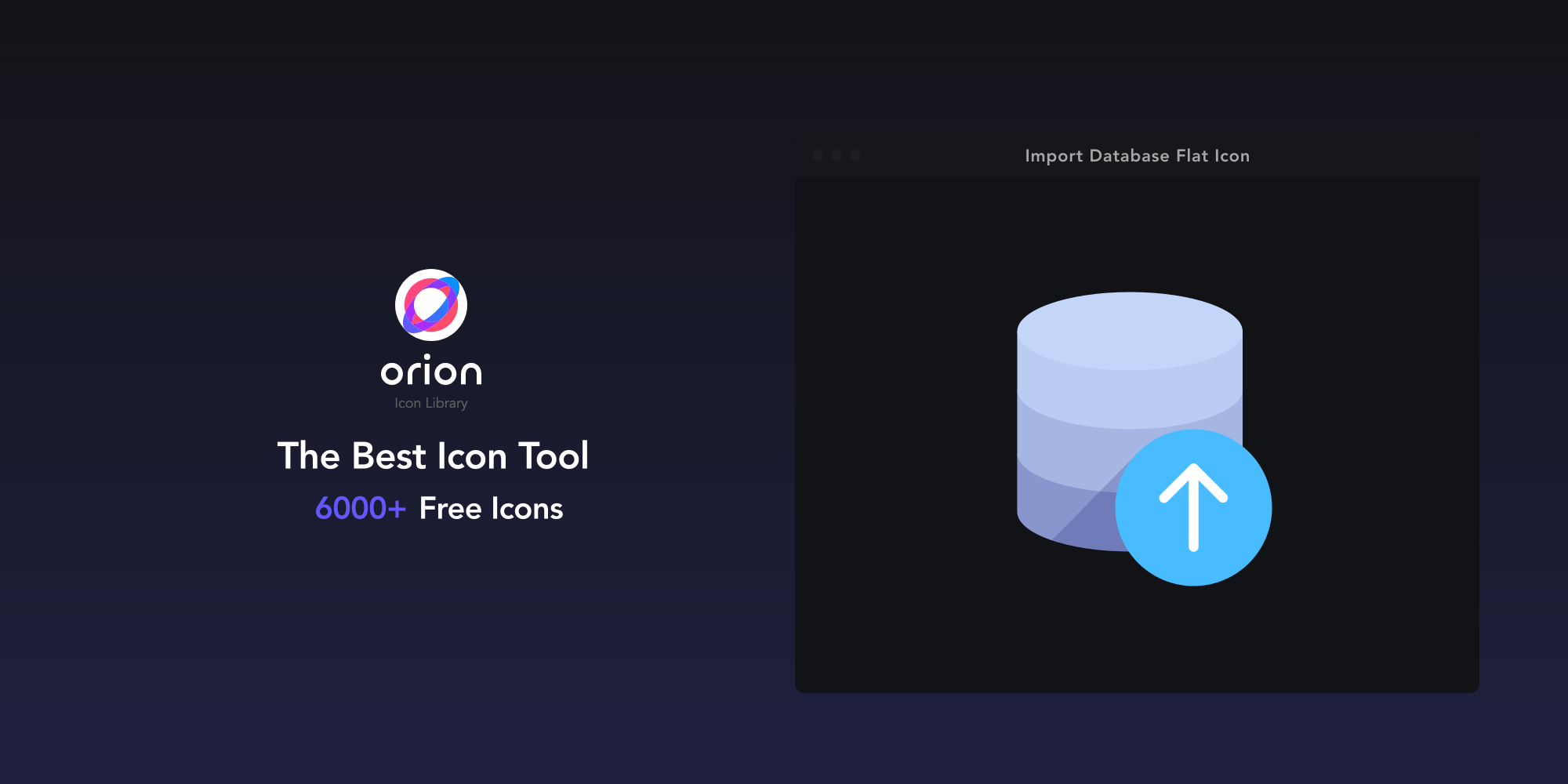The height and width of the screenshot is (784, 1568).
Task: Click the 'Icon Library' subtitle
Action: coord(431,403)
